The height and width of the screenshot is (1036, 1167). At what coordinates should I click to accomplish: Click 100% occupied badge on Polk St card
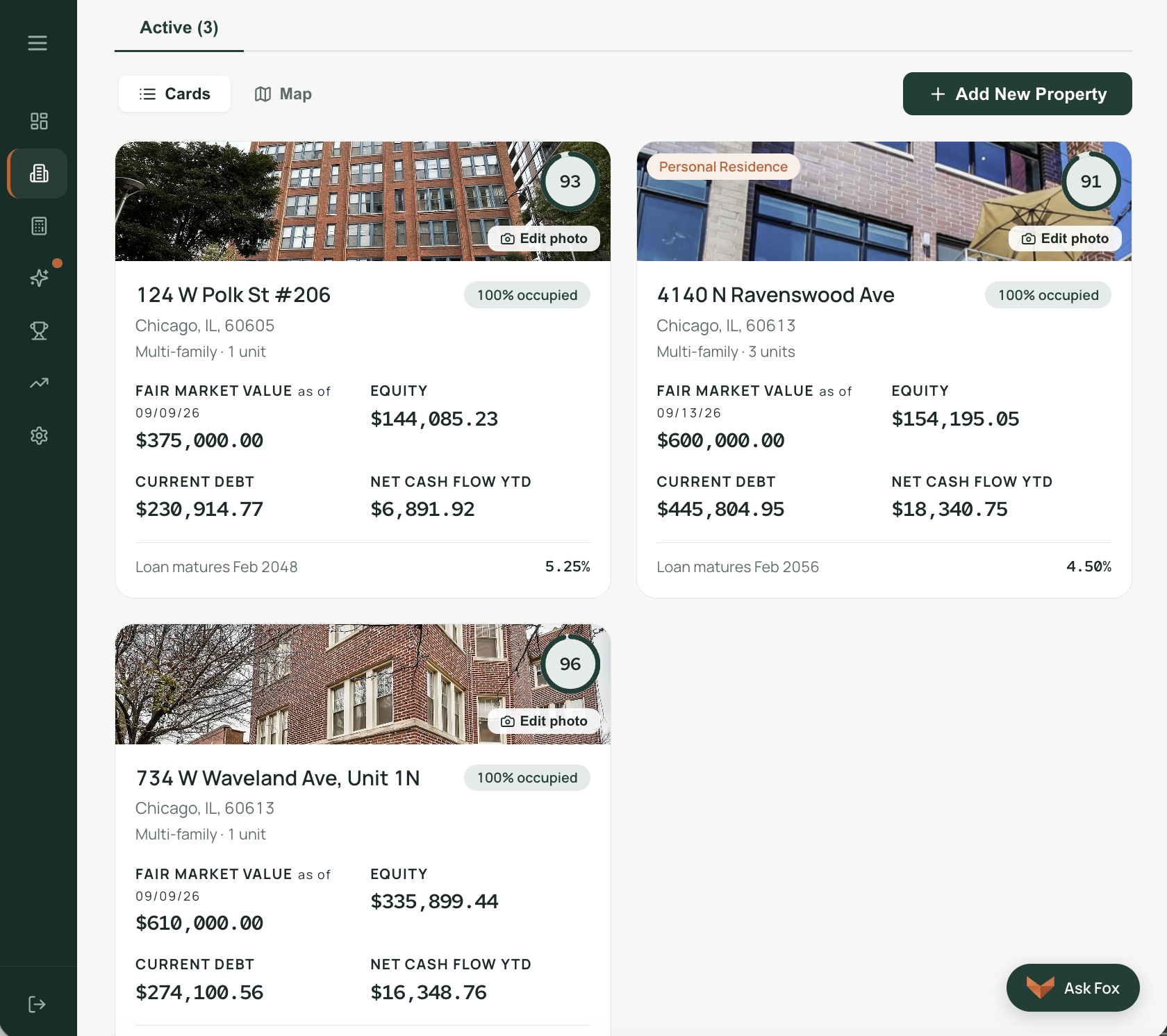[x=527, y=295]
